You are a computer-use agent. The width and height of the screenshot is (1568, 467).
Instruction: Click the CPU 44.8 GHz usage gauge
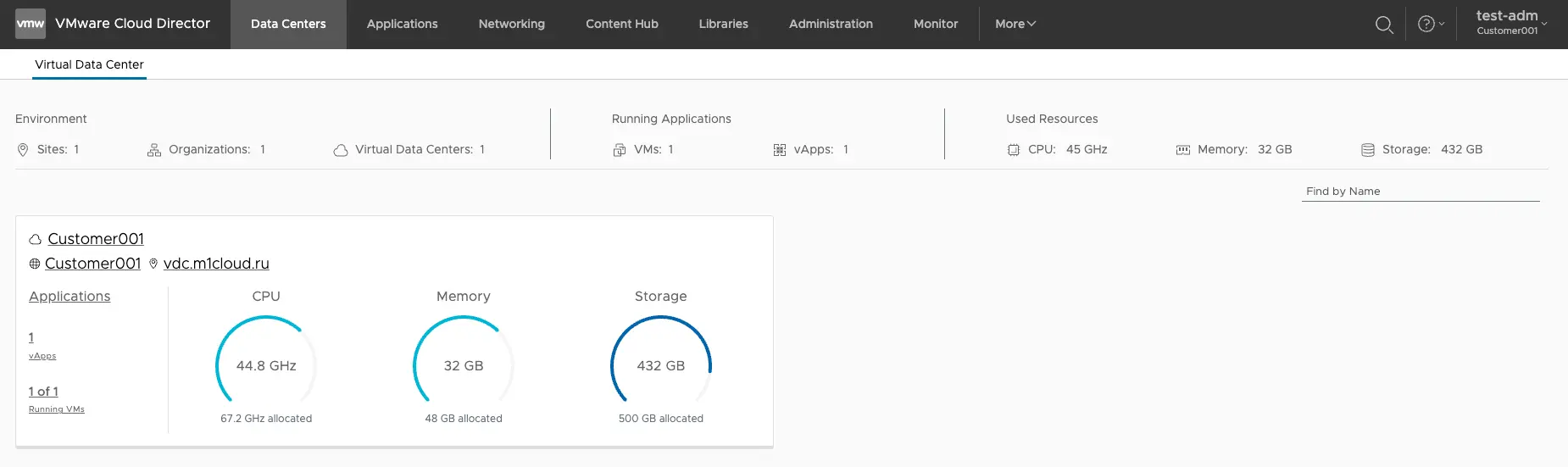pyautogui.click(x=266, y=361)
